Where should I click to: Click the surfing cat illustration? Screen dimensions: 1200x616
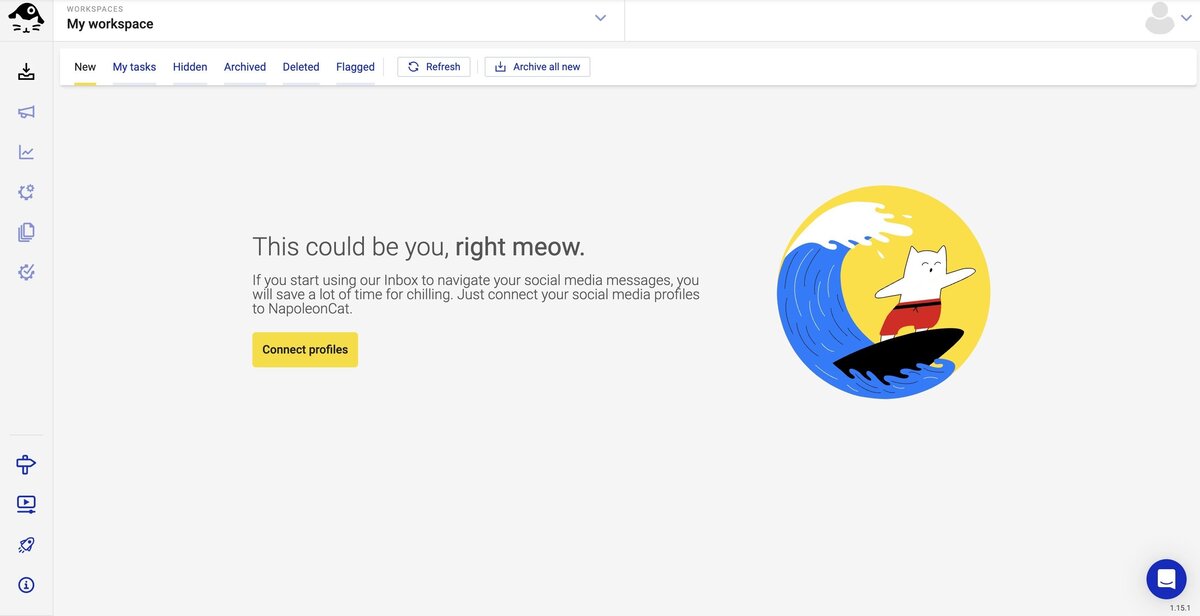(x=883, y=292)
